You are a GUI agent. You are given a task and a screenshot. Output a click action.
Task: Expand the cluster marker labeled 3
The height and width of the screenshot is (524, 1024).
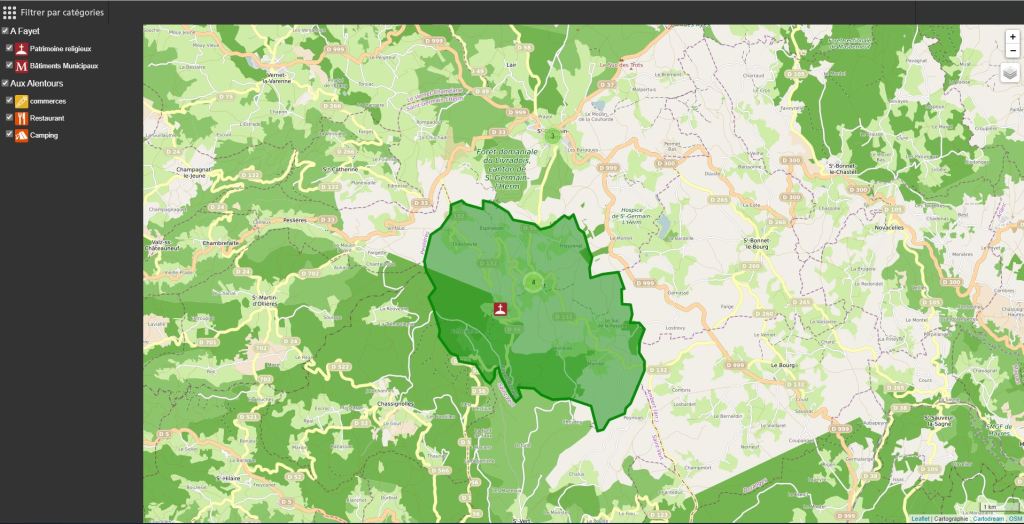[x=551, y=136]
